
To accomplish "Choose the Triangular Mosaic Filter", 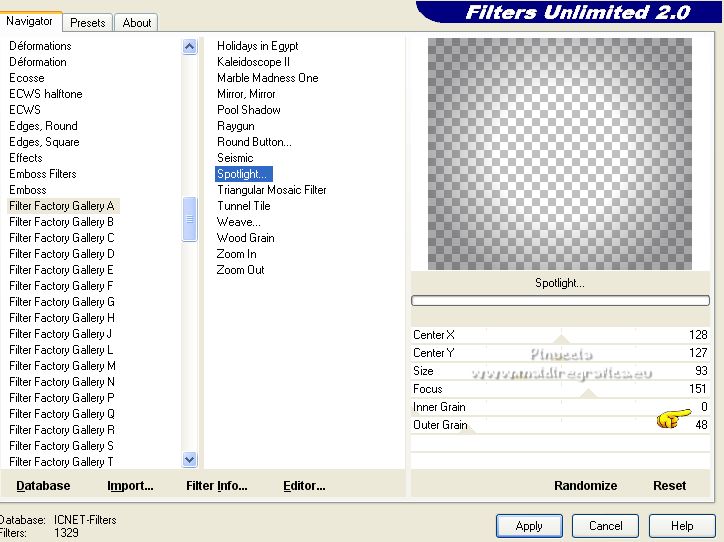I will tap(272, 190).
